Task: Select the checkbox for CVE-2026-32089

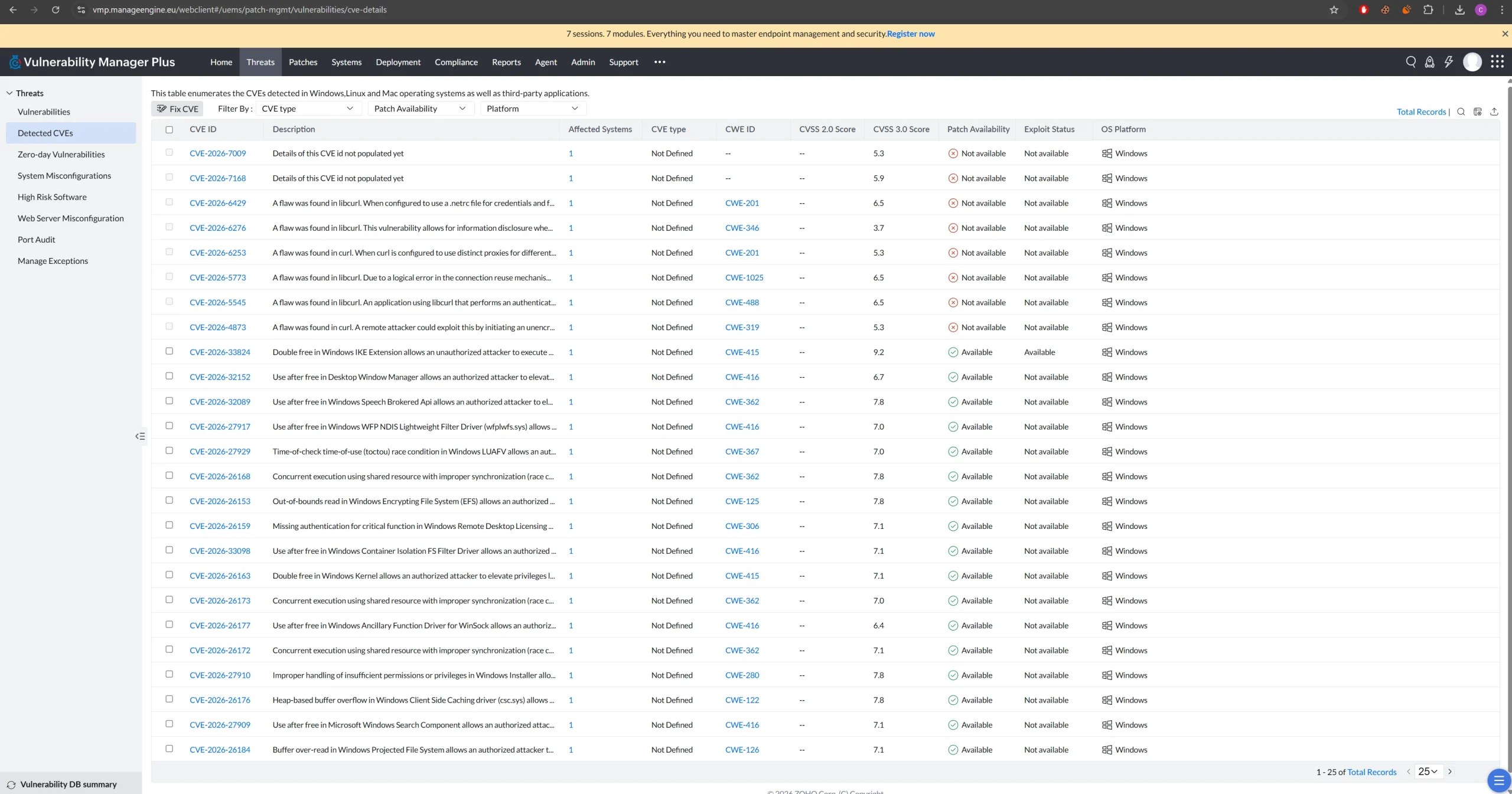Action: (170, 401)
